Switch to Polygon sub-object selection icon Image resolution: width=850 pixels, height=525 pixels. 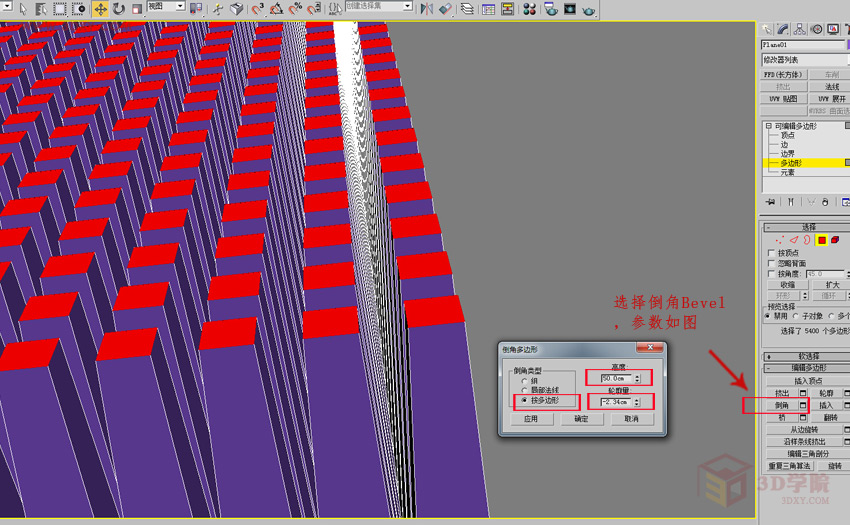pyautogui.click(x=821, y=240)
